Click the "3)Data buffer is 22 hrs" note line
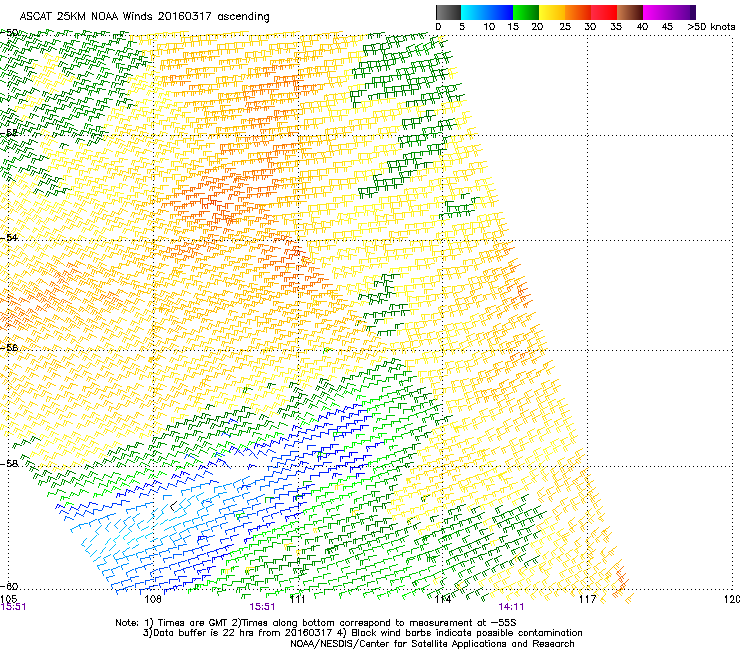The height and width of the screenshot is (650, 740). tap(362, 633)
